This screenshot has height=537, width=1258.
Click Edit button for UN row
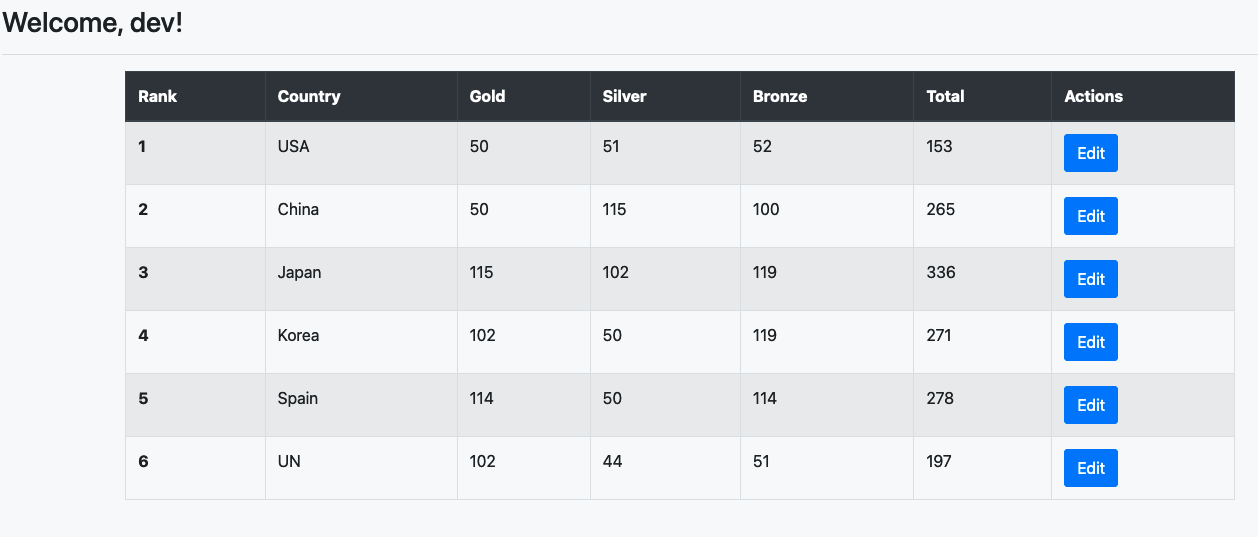pyautogui.click(x=1090, y=468)
